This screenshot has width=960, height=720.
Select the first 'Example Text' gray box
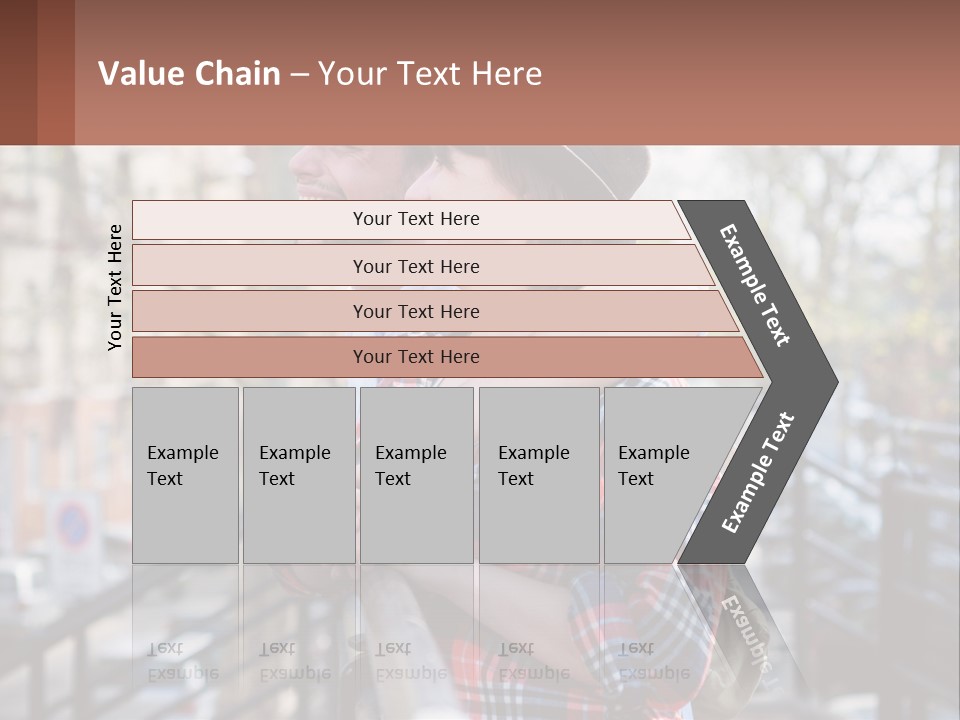pos(185,475)
